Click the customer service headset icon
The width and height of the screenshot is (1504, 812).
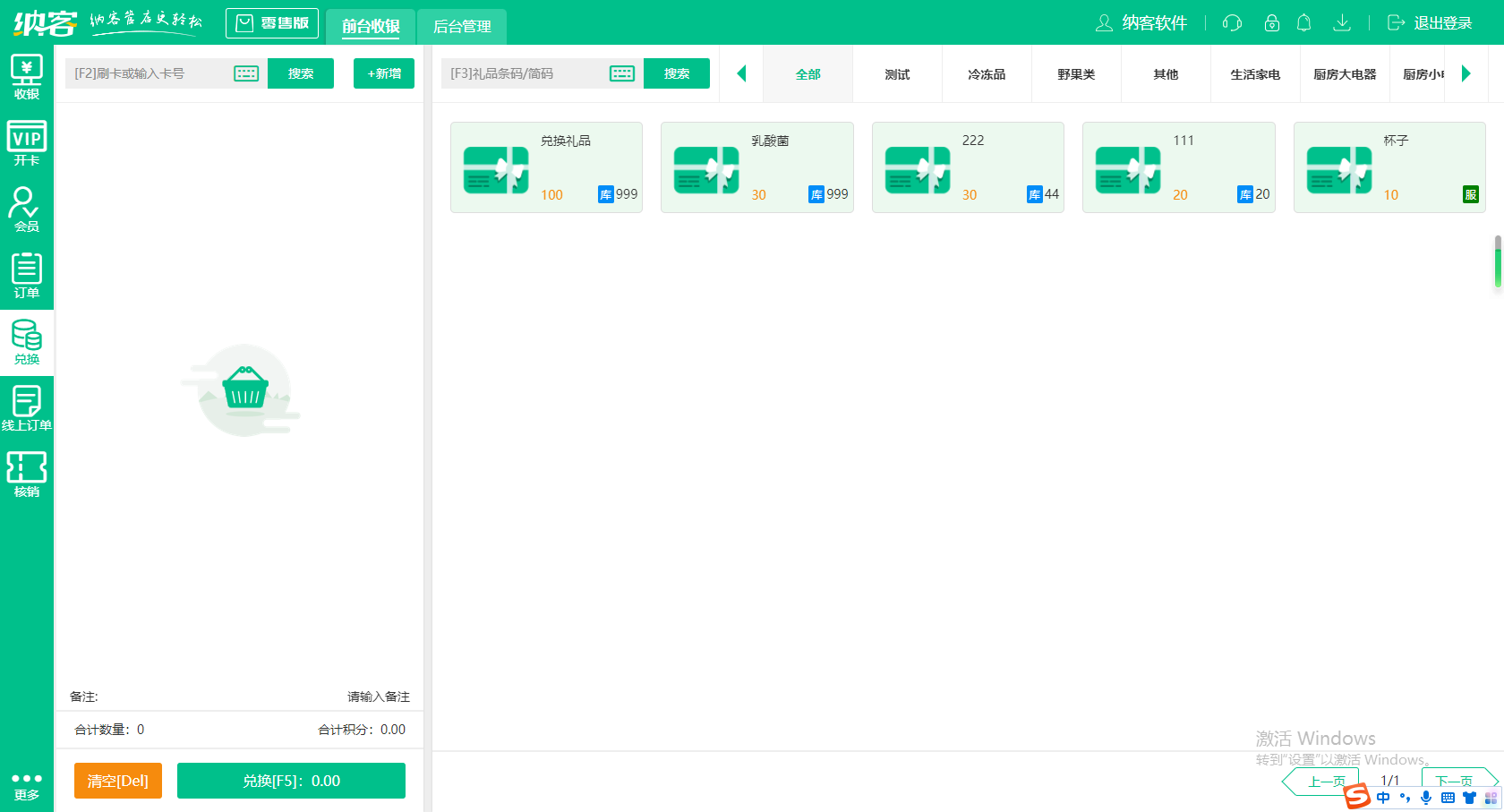1232,23
